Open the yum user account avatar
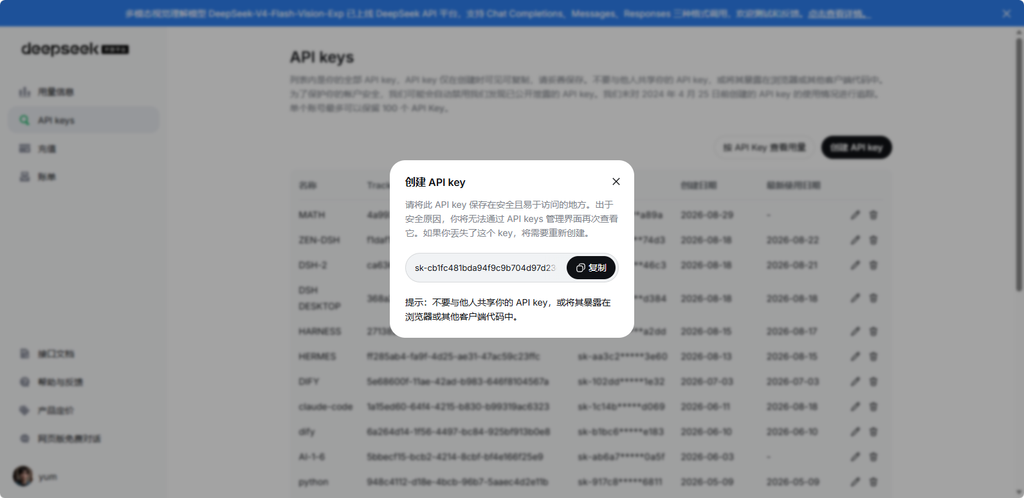Viewport: 1024px width, 498px height. (23, 476)
